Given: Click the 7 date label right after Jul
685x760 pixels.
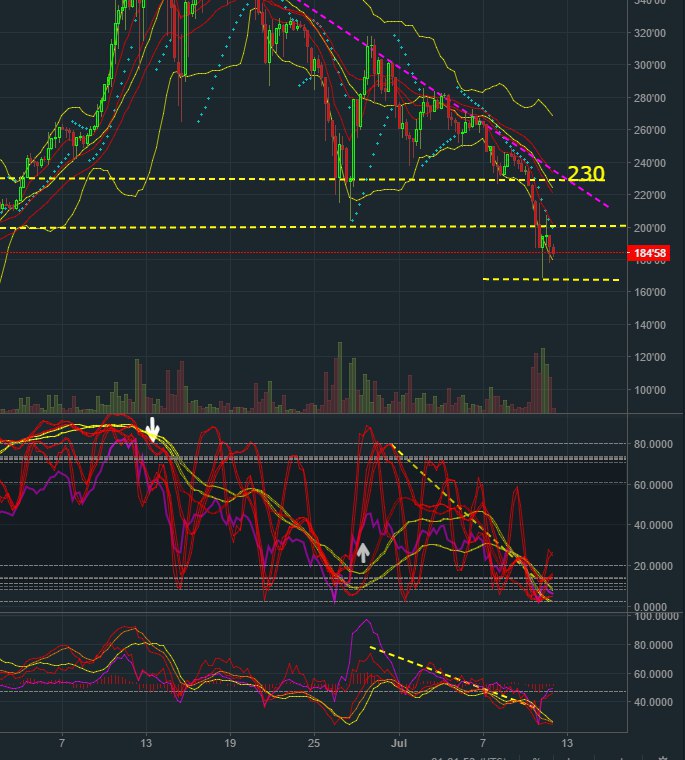Looking at the screenshot, I should point(483,743).
